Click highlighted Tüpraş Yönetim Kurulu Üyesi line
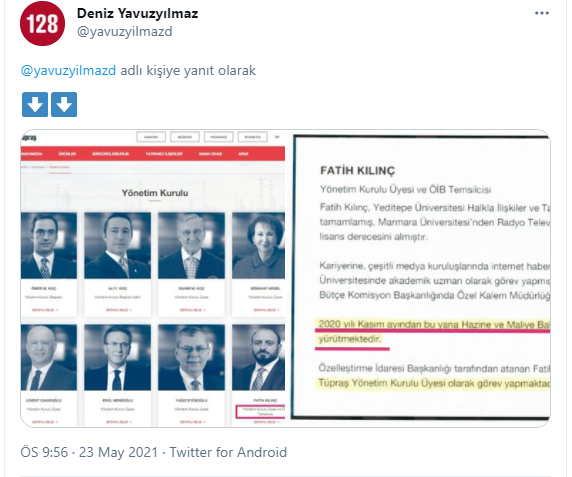Viewport: 572px width, 477px height. (x=434, y=383)
